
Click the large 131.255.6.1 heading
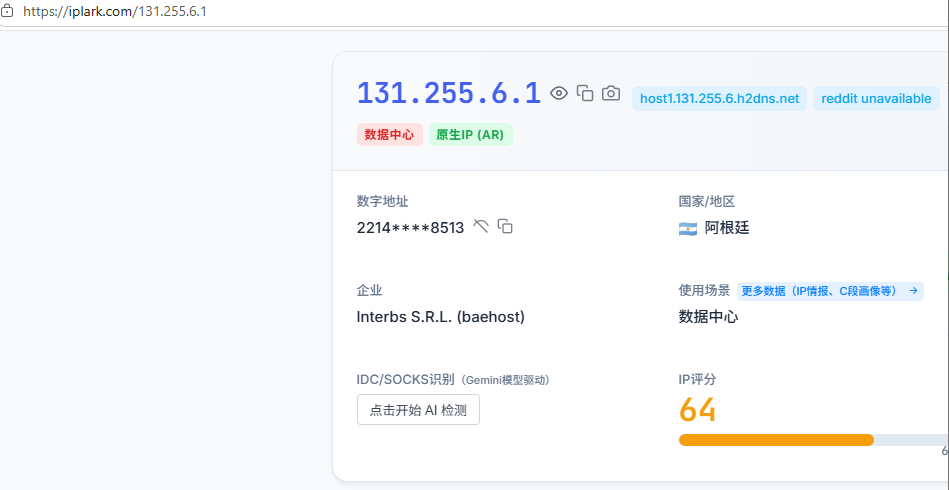point(448,93)
